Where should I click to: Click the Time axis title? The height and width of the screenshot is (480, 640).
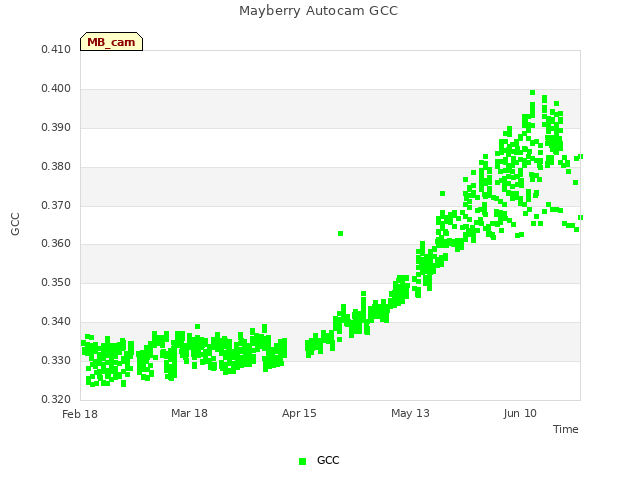coord(566,429)
